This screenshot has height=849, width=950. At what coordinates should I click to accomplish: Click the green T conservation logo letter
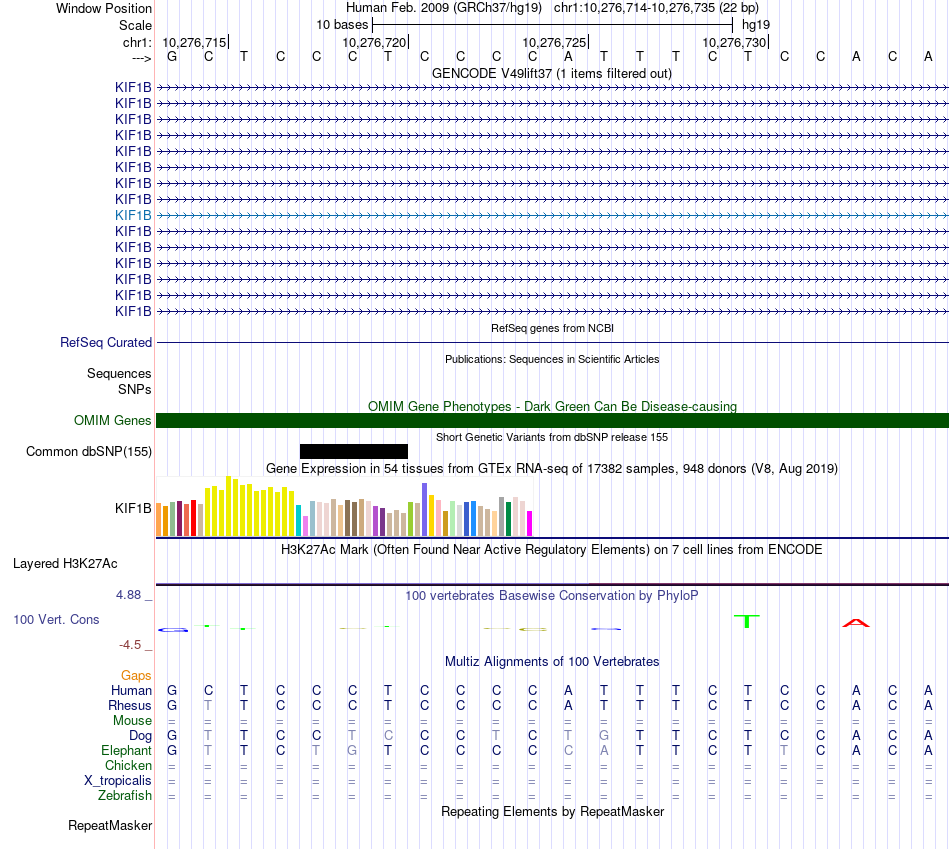coord(747,621)
